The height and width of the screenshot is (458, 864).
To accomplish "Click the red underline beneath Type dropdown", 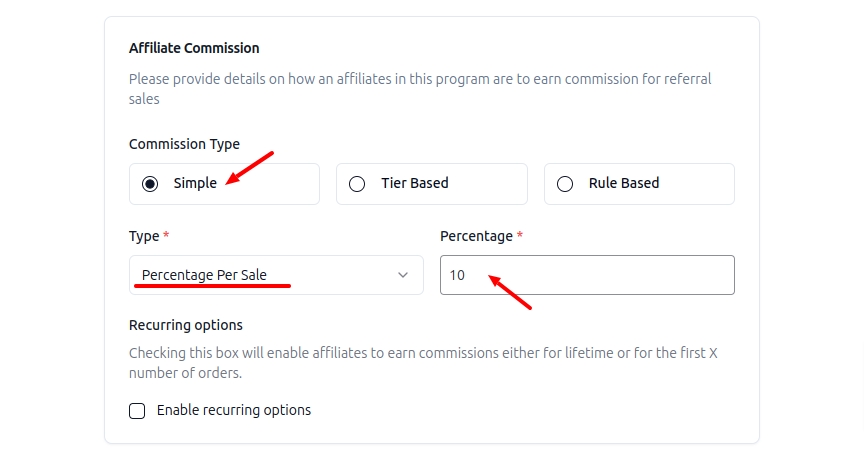I will coord(212,286).
